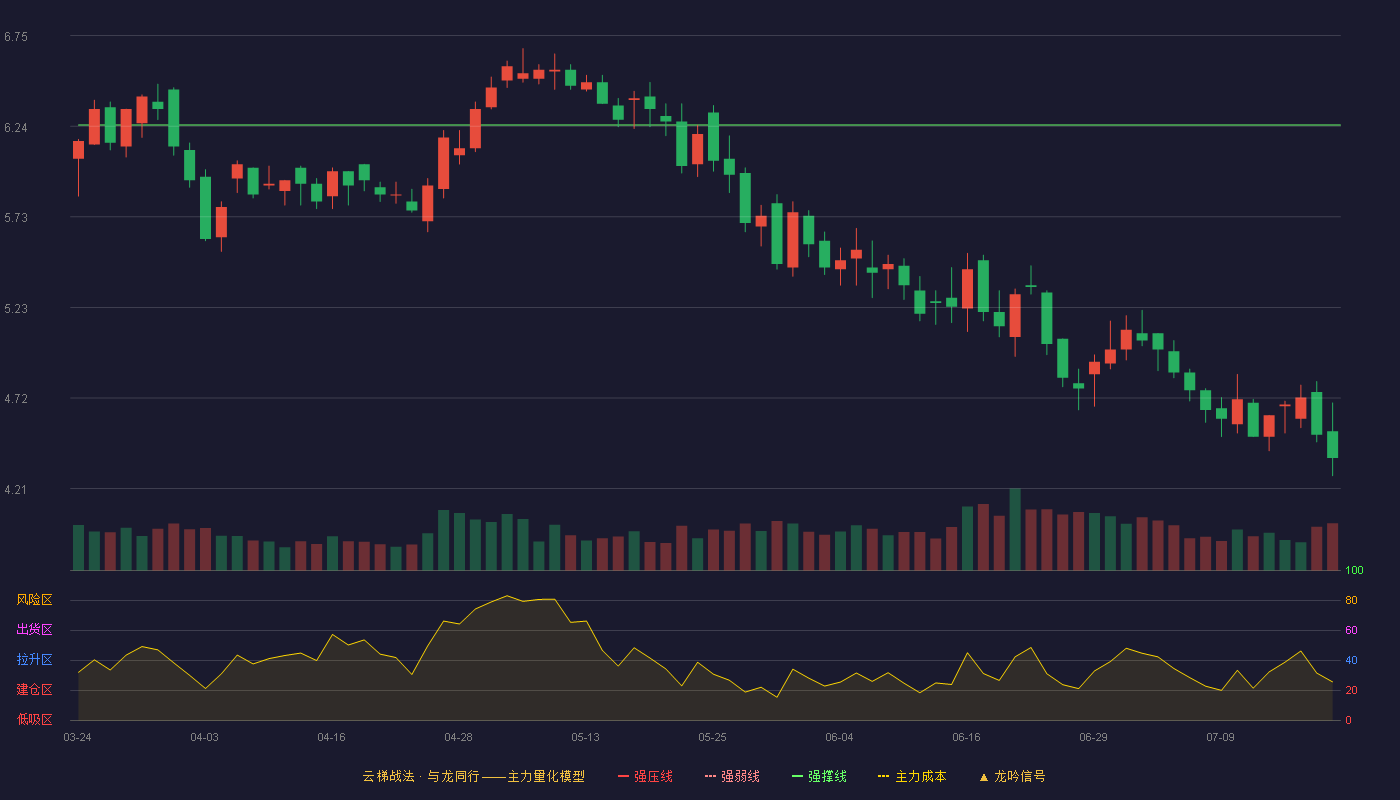Viewport: 1400px width, 800px height.
Task: Click the yellow triangle icon beside 龙吟信号
Action: pyautogui.click(x=983, y=776)
